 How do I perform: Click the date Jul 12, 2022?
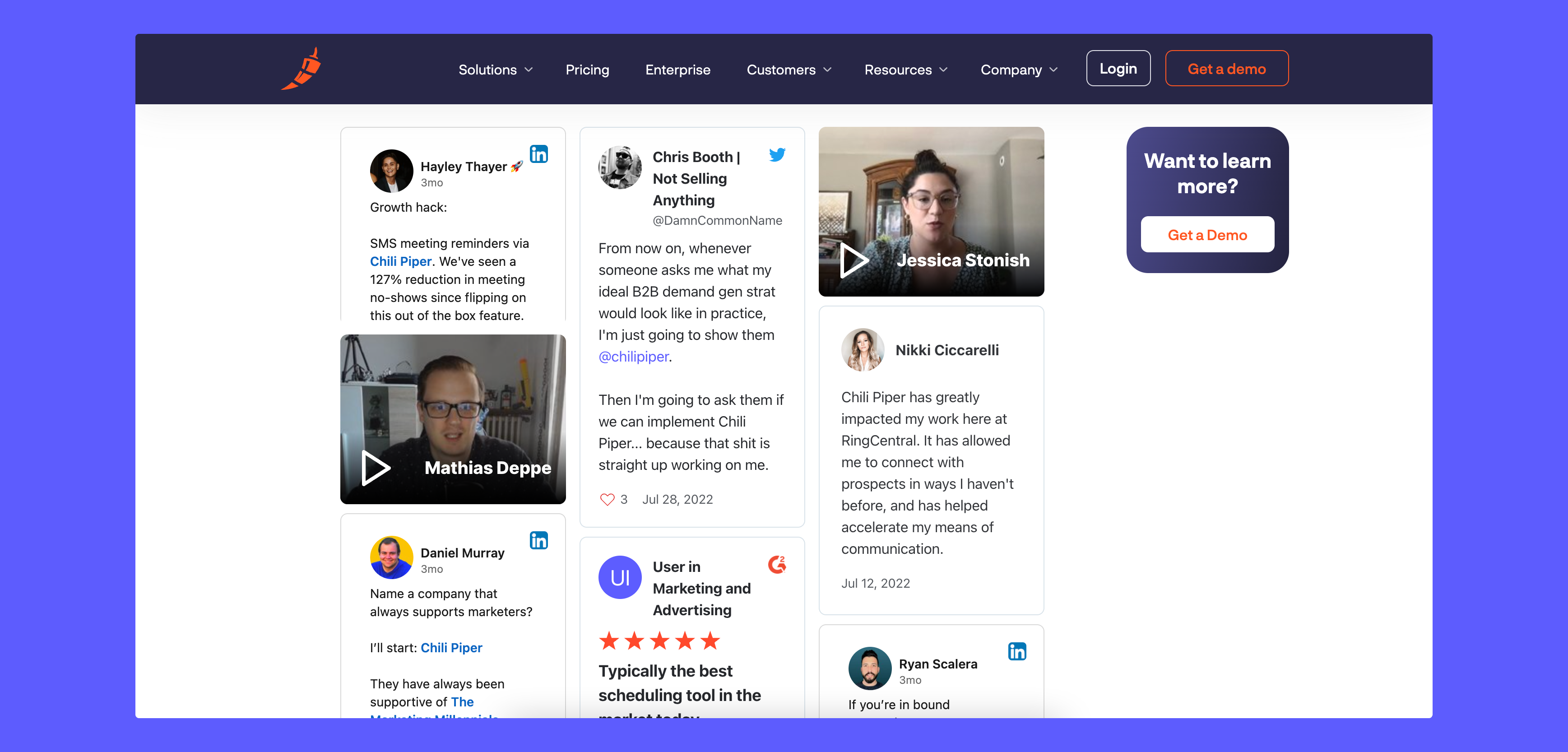coord(875,583)
